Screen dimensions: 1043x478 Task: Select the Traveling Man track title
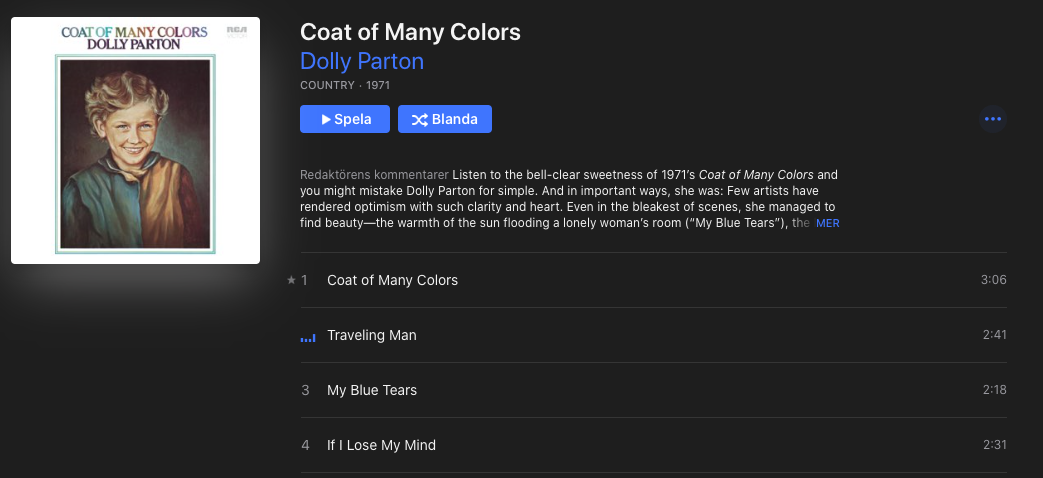point(372,335)
